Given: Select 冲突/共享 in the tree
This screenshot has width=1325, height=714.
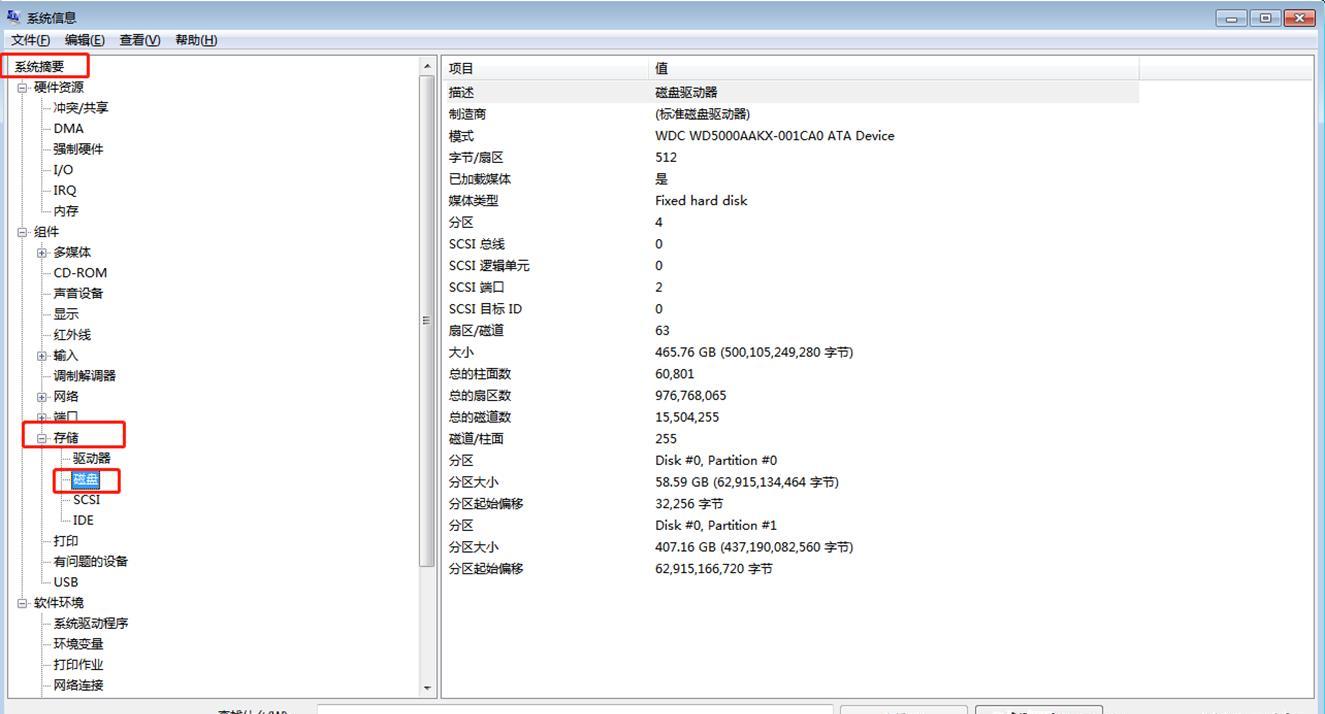Looking at the screenshot, I should tap(81, 107).
